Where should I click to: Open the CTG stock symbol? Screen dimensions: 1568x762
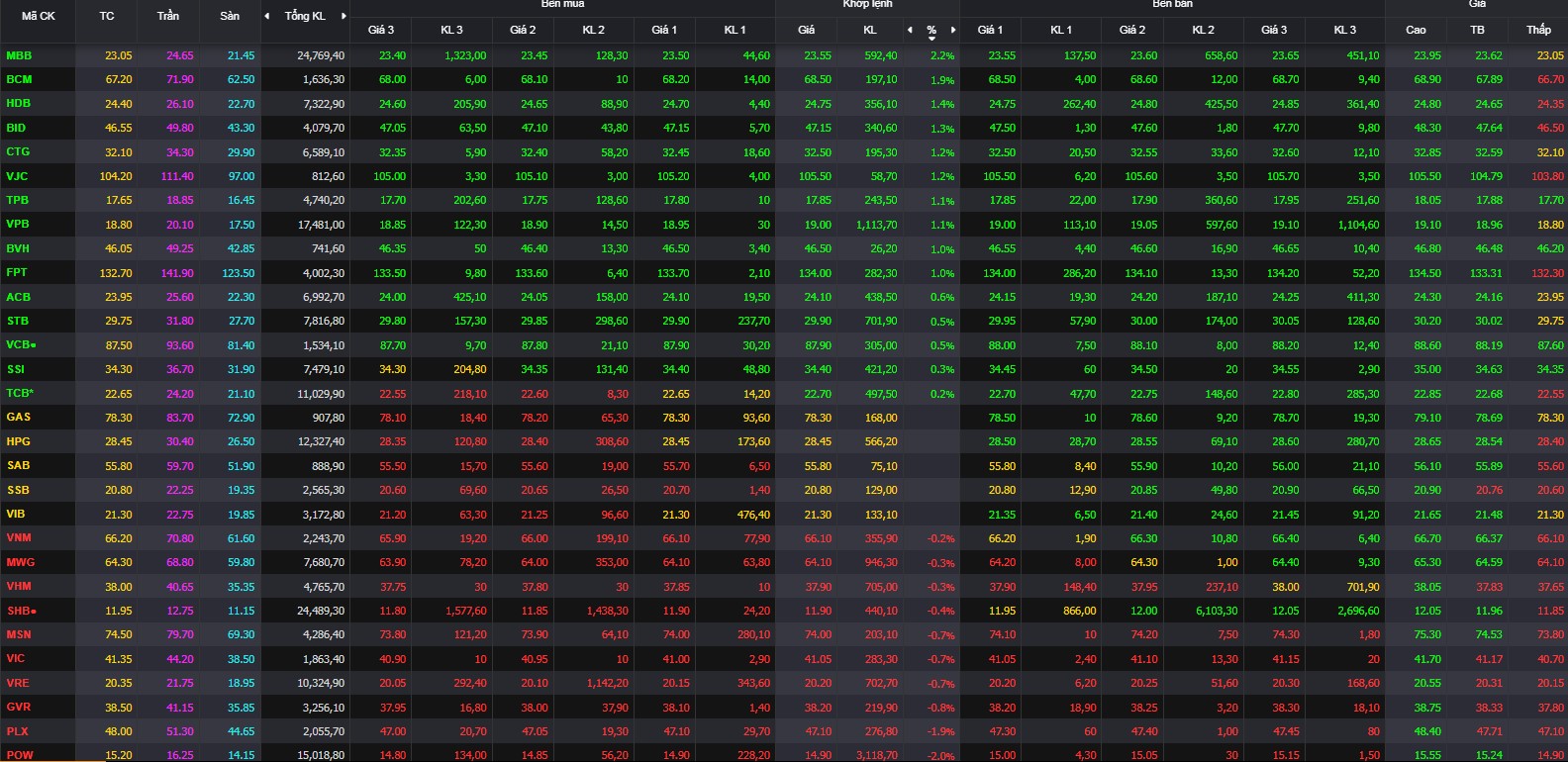(18, 151)
